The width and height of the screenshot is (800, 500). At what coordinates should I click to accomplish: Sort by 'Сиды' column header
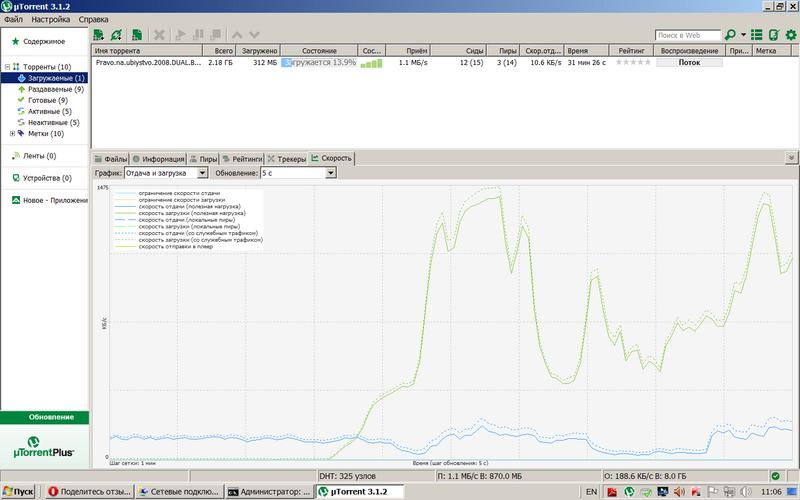click(x=459, y=51)
